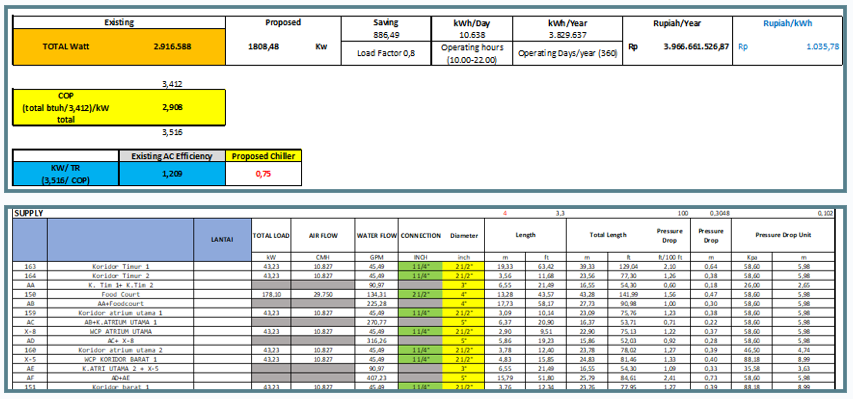Image resolution: width=853 pixels, height=399 pixels.
Task: Click the Saving 886,49 cell
Action: [386, 28]
